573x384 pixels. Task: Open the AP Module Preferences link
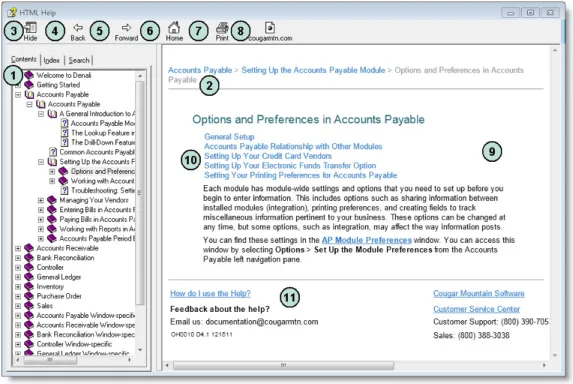(367, 240)
